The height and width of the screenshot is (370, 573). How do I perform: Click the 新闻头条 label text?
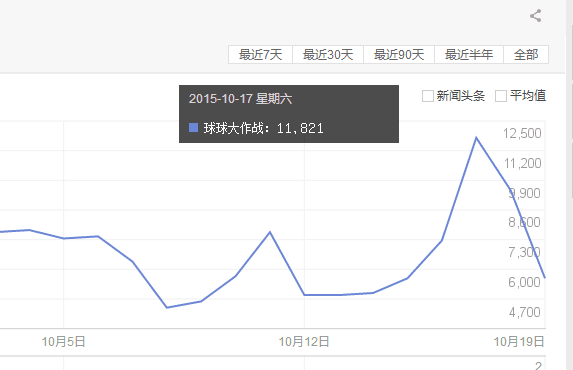coord(460,96)
